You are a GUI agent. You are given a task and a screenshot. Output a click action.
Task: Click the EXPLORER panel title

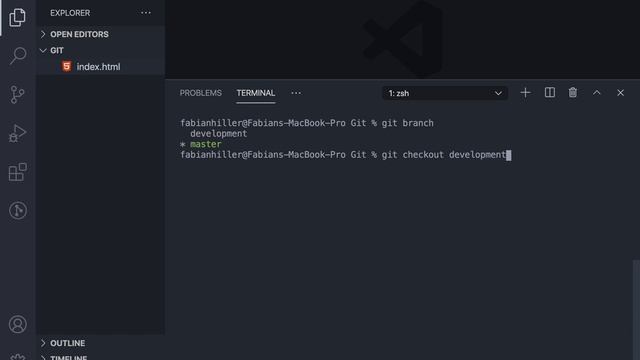70,13
